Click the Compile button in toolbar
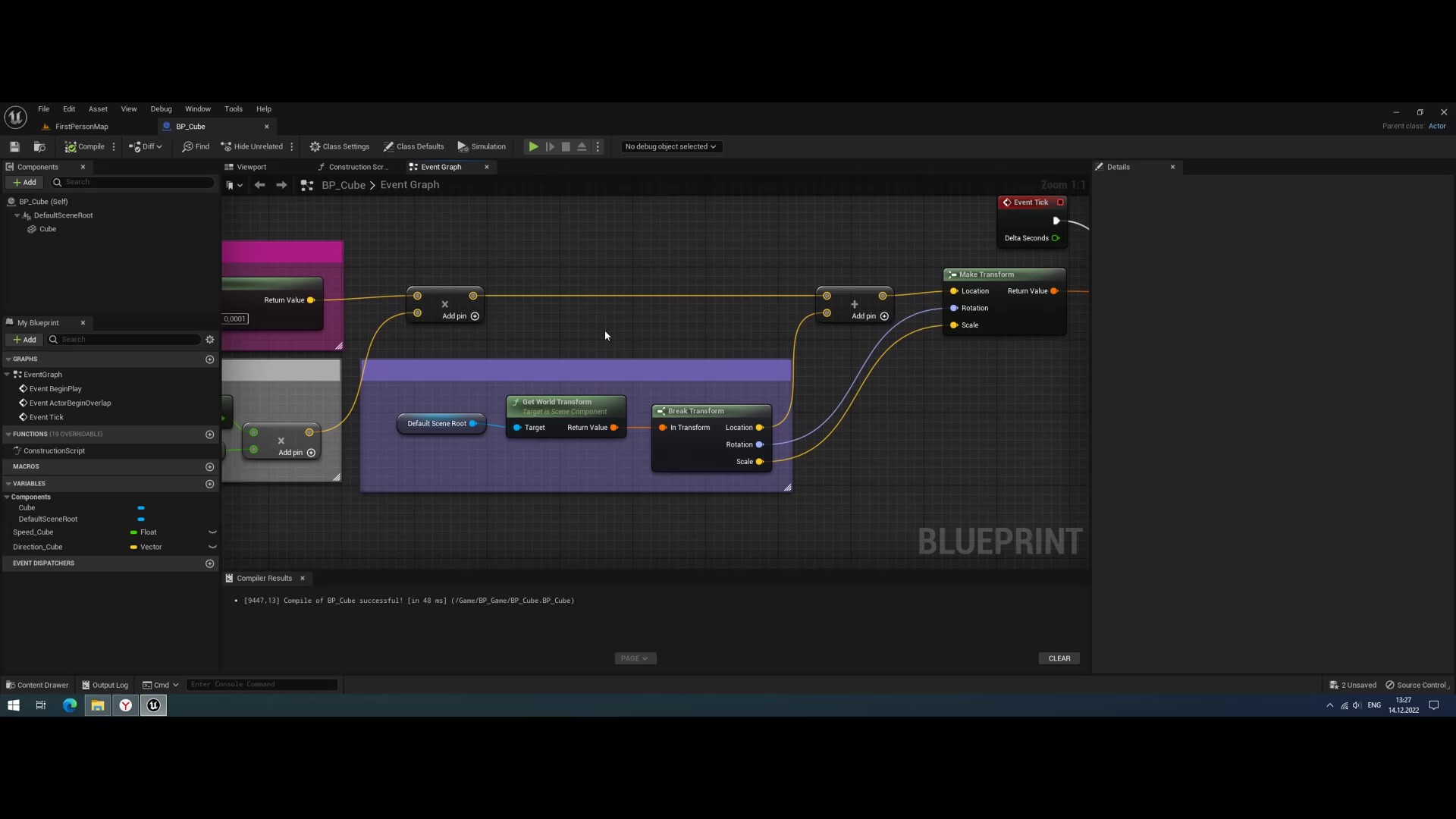Image resolution: width=1456 pixels, height=819 pixels. coord(85,146)
